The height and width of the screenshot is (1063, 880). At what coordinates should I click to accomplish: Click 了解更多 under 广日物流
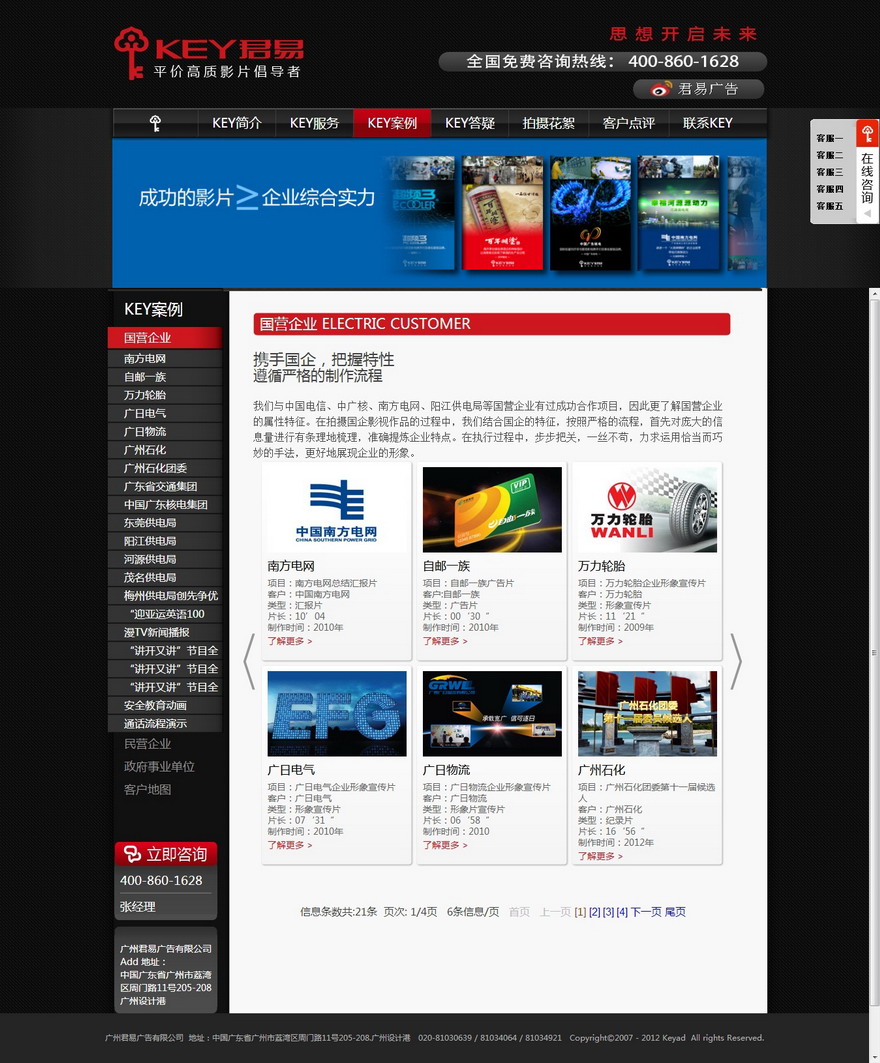coord(445,845)
